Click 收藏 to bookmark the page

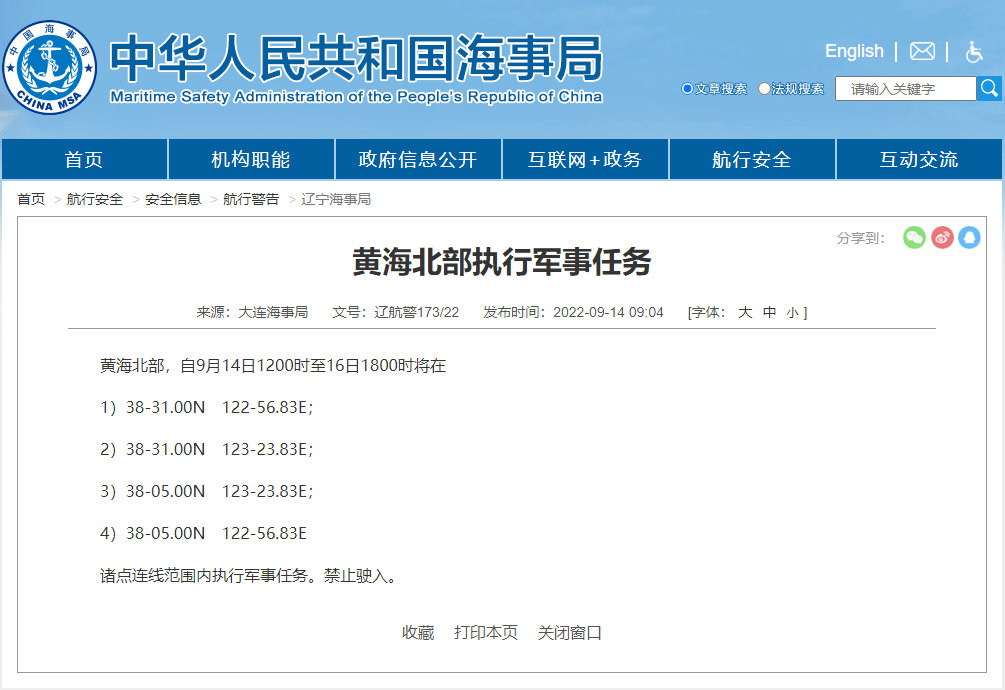pos(418,632)
